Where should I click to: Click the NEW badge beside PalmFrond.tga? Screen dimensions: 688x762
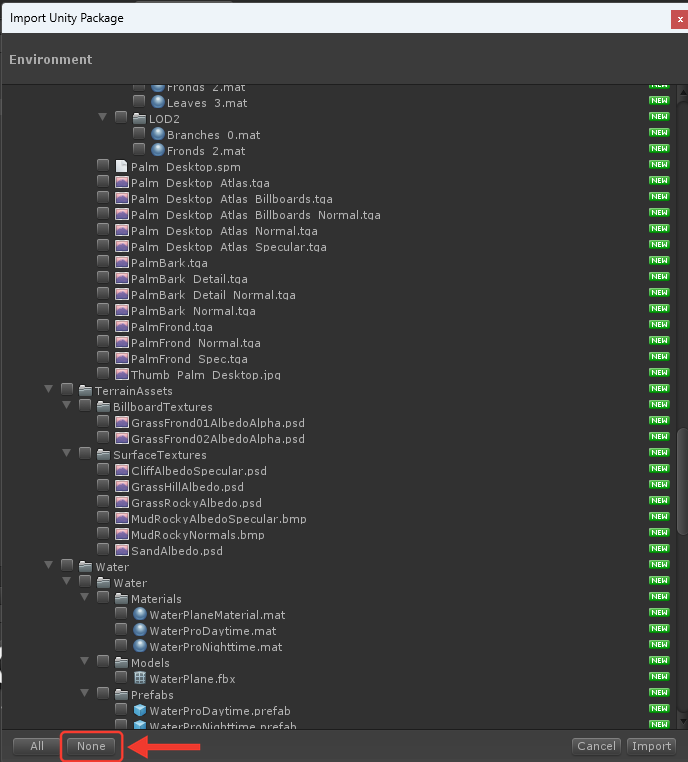coord(659,325)
